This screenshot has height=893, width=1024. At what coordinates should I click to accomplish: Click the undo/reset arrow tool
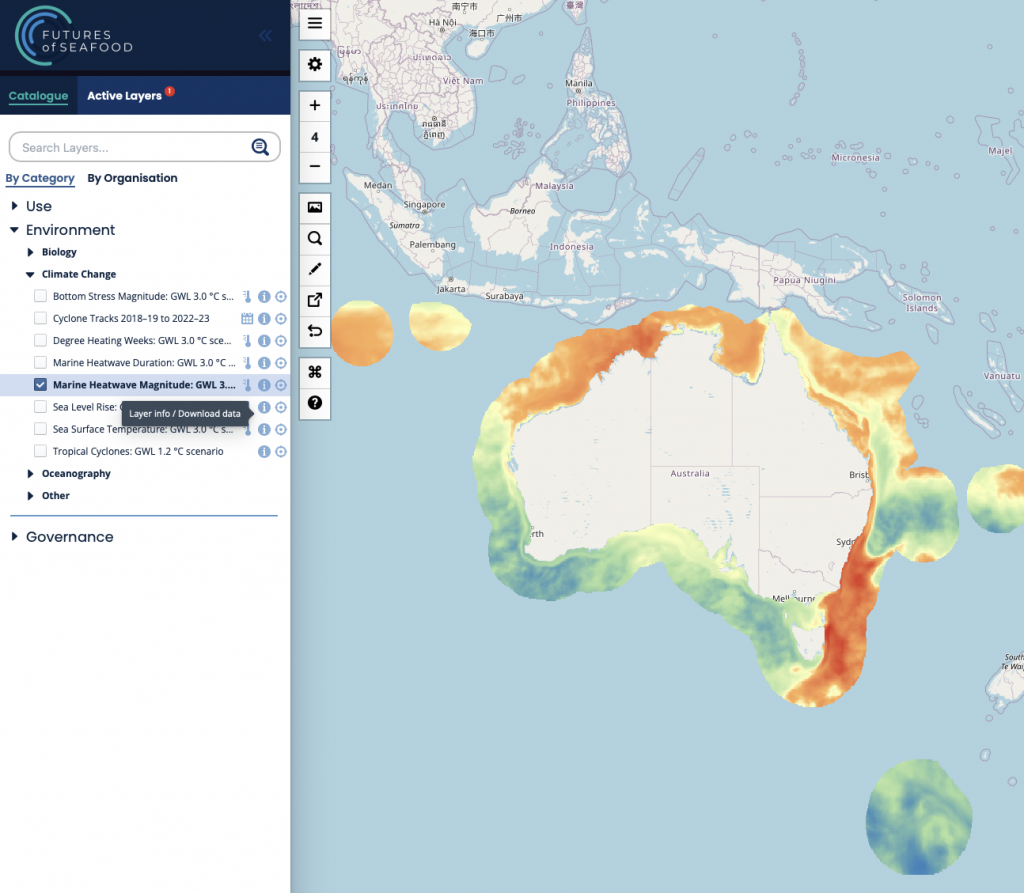(315, 330)
